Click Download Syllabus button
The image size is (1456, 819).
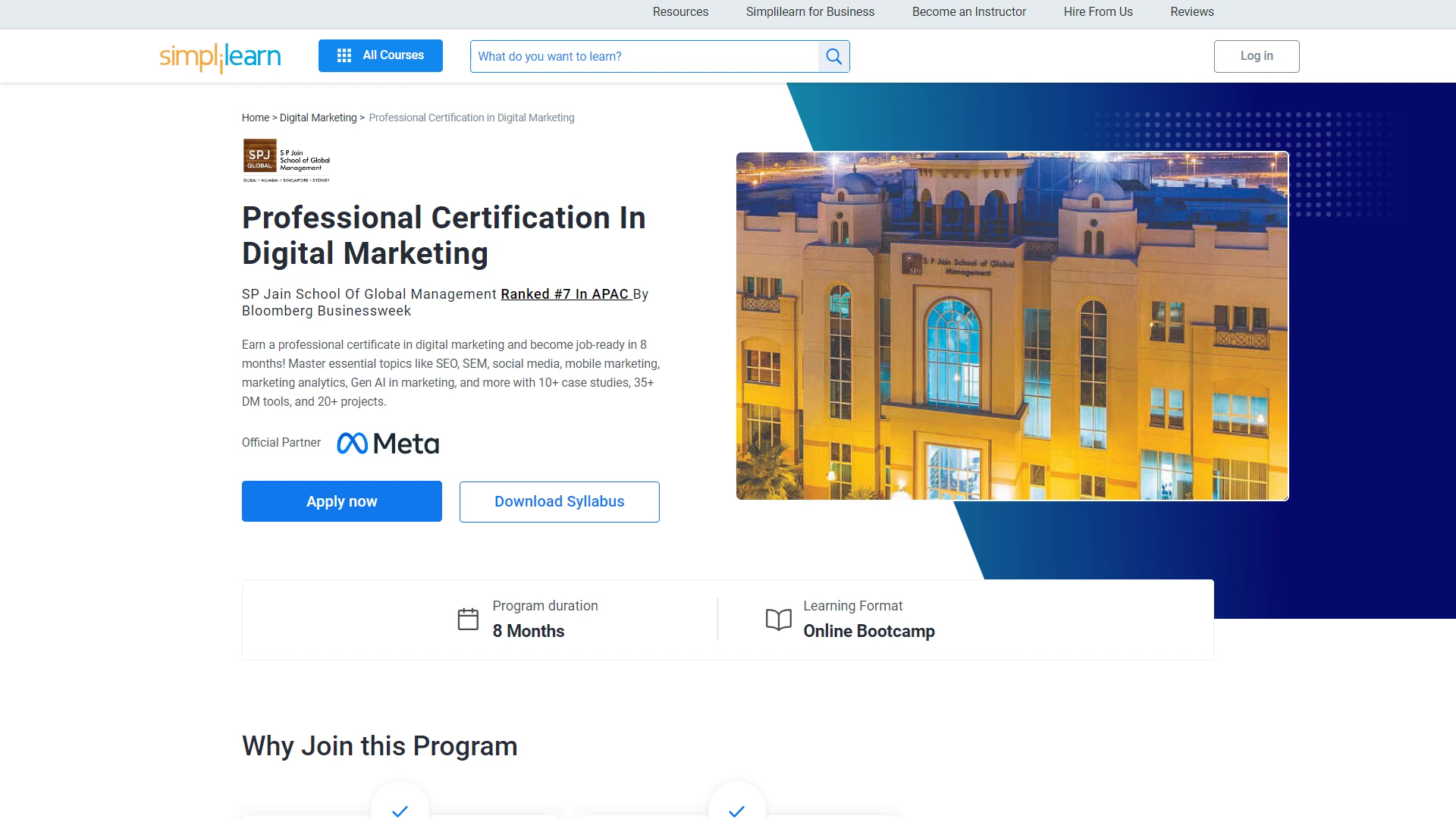click(560, 502)
